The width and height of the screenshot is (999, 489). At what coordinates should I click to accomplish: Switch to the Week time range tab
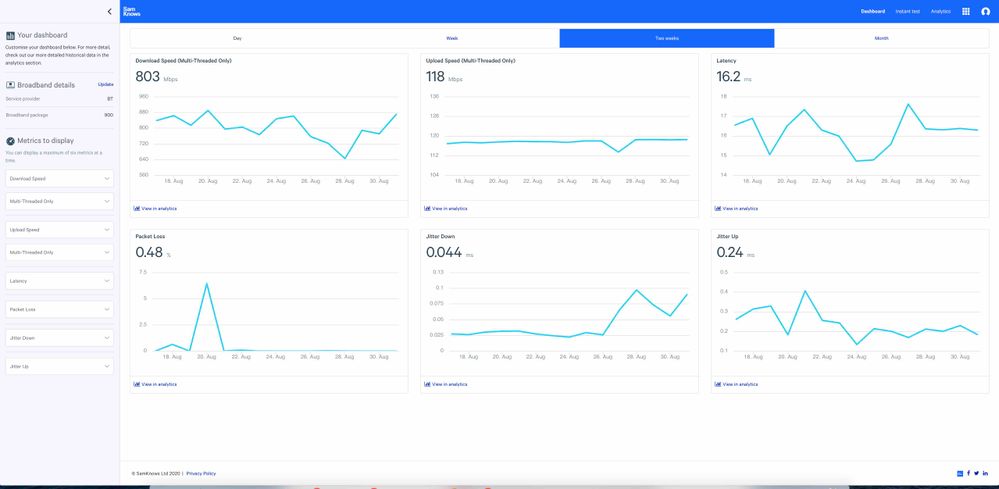click(452, 38)
